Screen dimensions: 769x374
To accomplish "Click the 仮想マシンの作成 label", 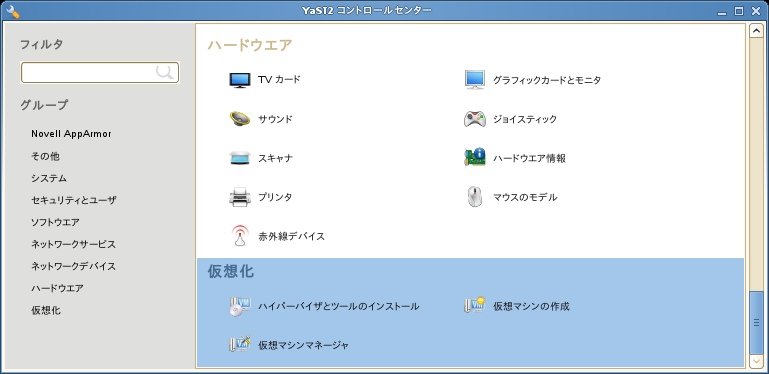I will tap(531, 307).
